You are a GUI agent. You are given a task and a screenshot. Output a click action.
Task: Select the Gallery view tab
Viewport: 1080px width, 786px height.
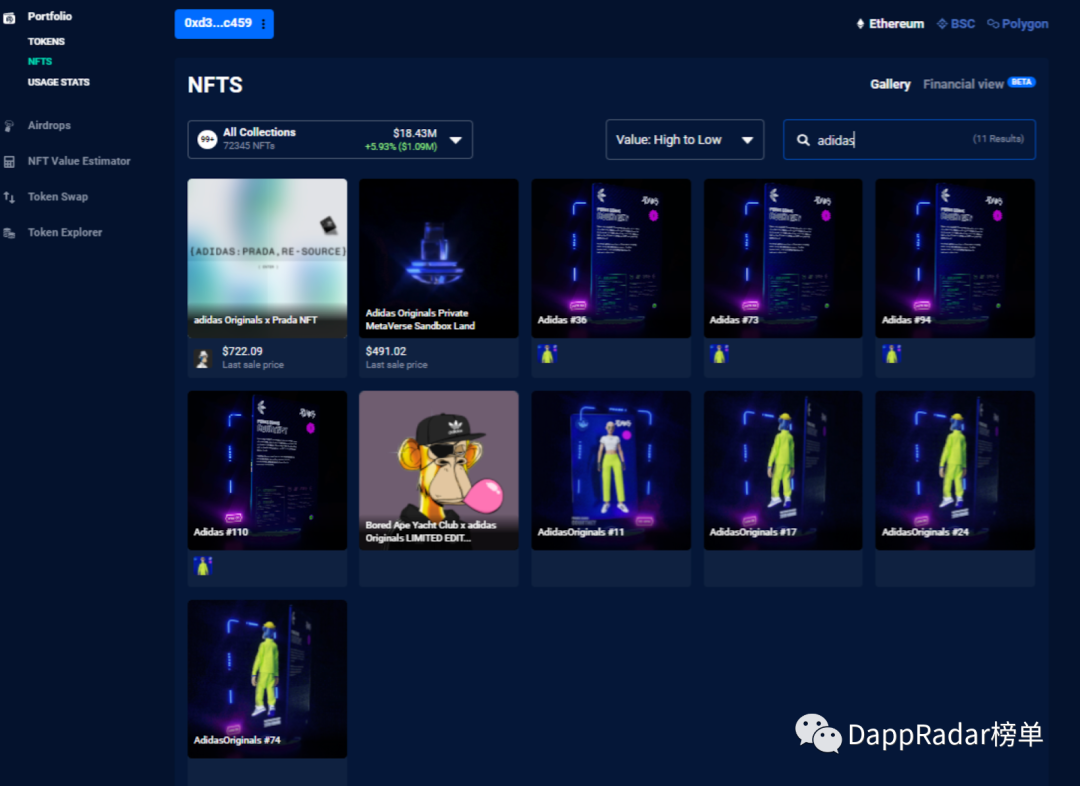tap(890, 84)
